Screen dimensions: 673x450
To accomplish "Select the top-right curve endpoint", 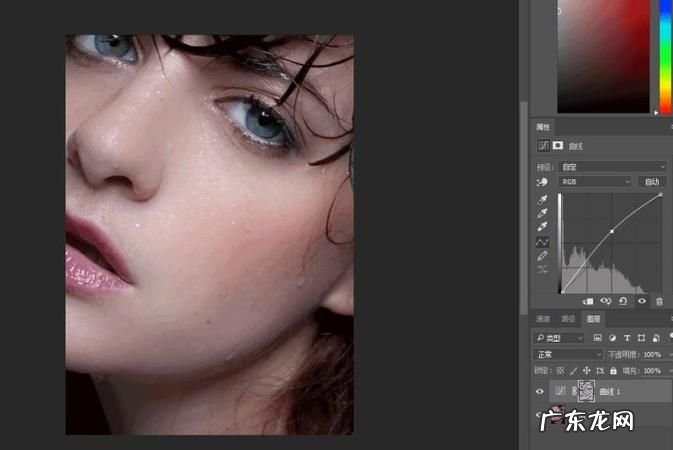I will coord(661,195).
